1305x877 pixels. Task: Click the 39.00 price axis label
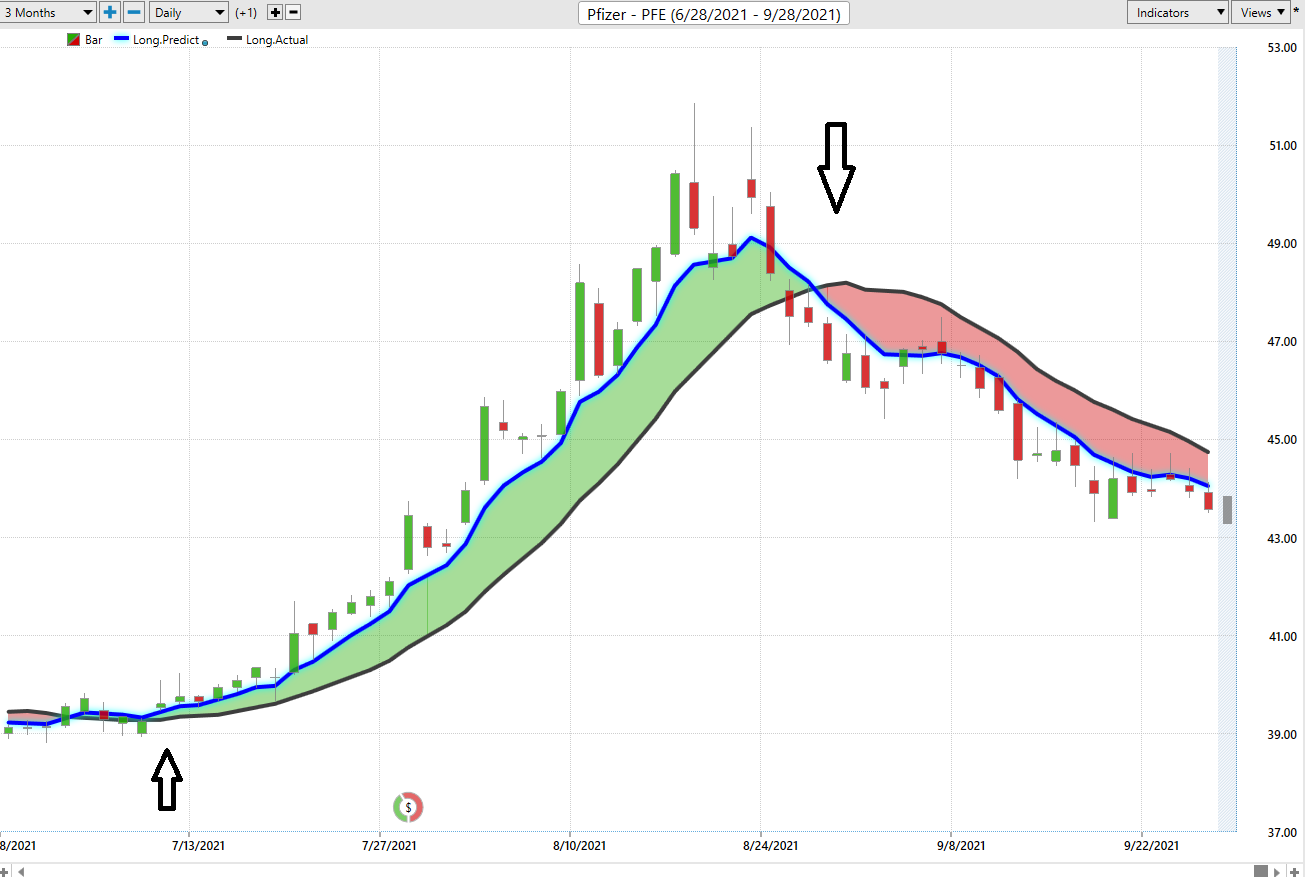coord(1281,735)
